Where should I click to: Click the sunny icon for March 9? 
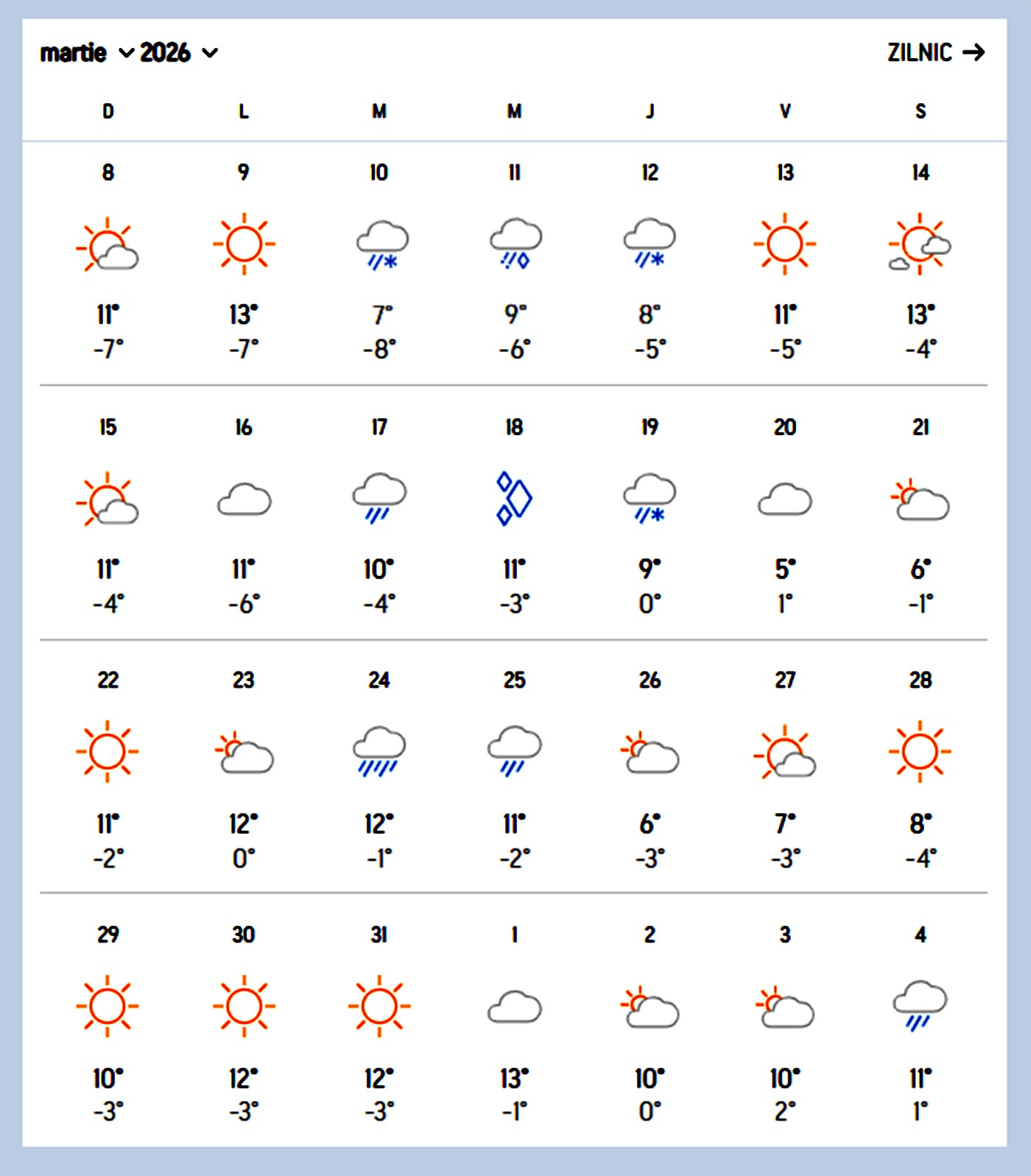(x=244, y=244)
